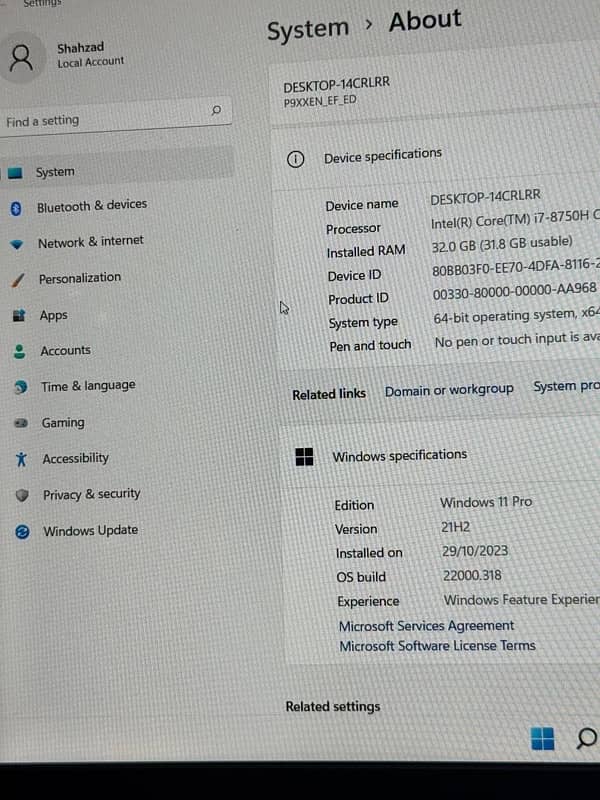Click the Windows Update sync icon

coord(22,532)
